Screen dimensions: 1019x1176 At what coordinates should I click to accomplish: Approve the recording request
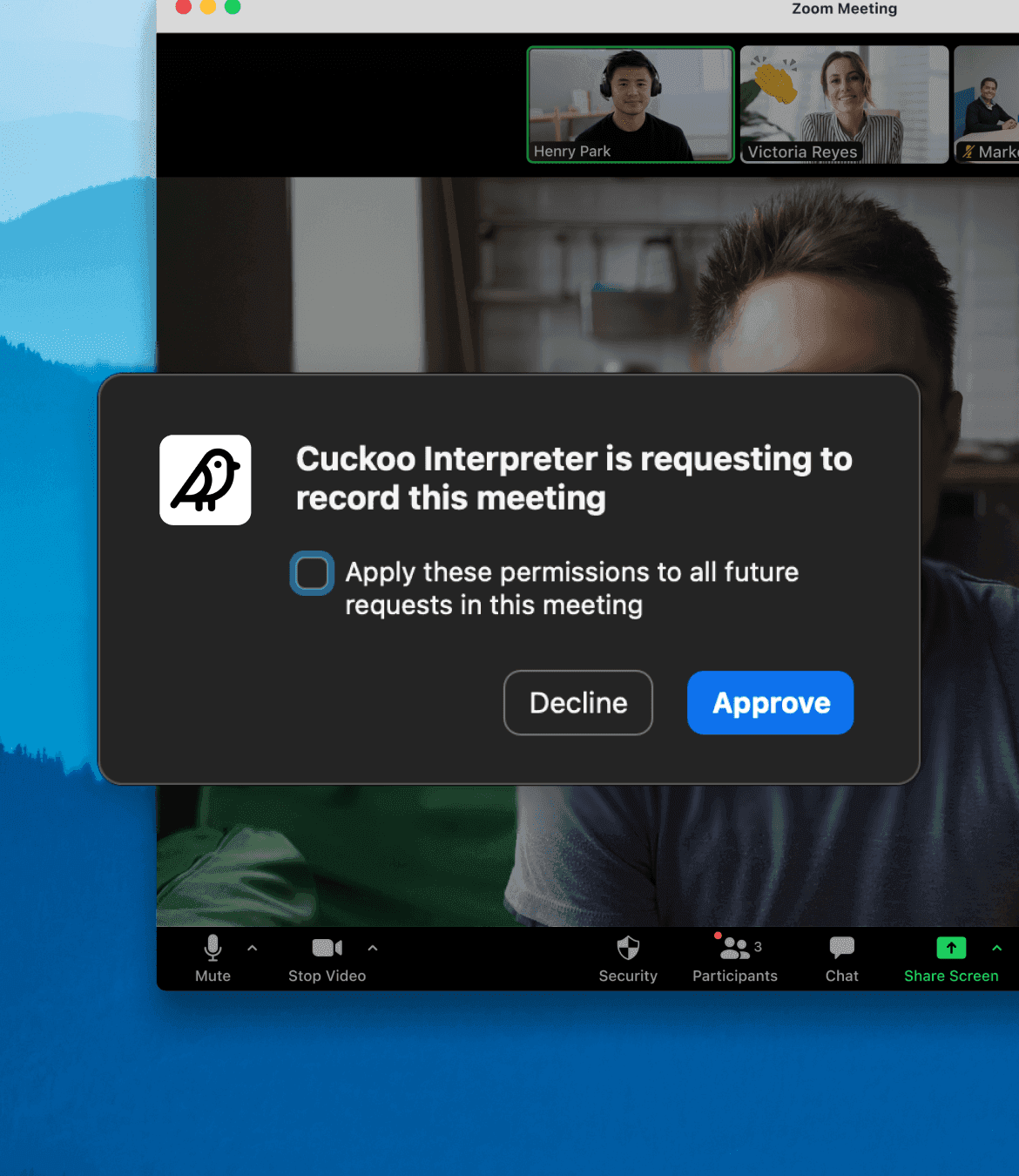coord(770,703)
